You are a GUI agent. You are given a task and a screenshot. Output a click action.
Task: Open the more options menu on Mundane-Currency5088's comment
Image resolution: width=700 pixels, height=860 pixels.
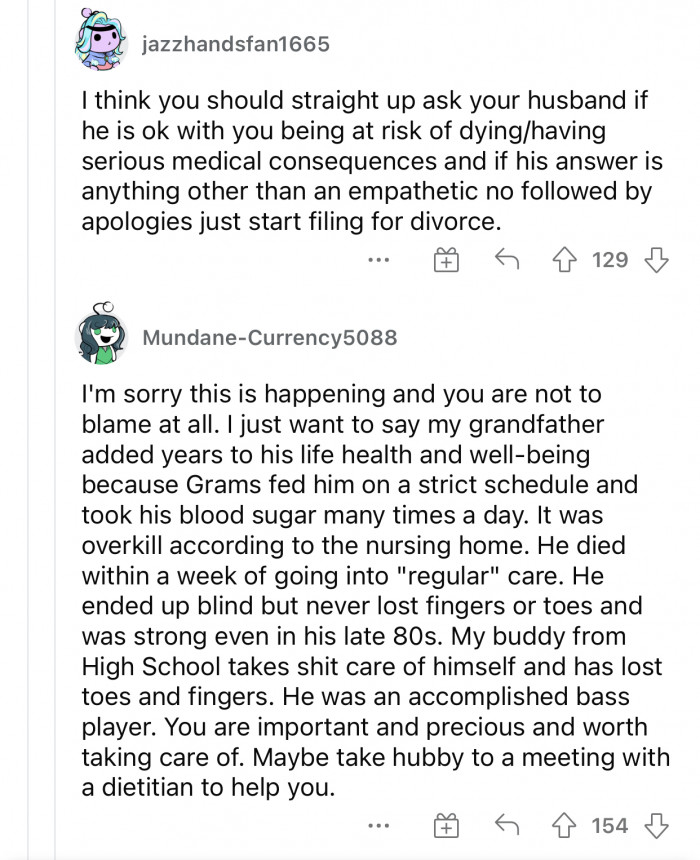pos(378,826)
